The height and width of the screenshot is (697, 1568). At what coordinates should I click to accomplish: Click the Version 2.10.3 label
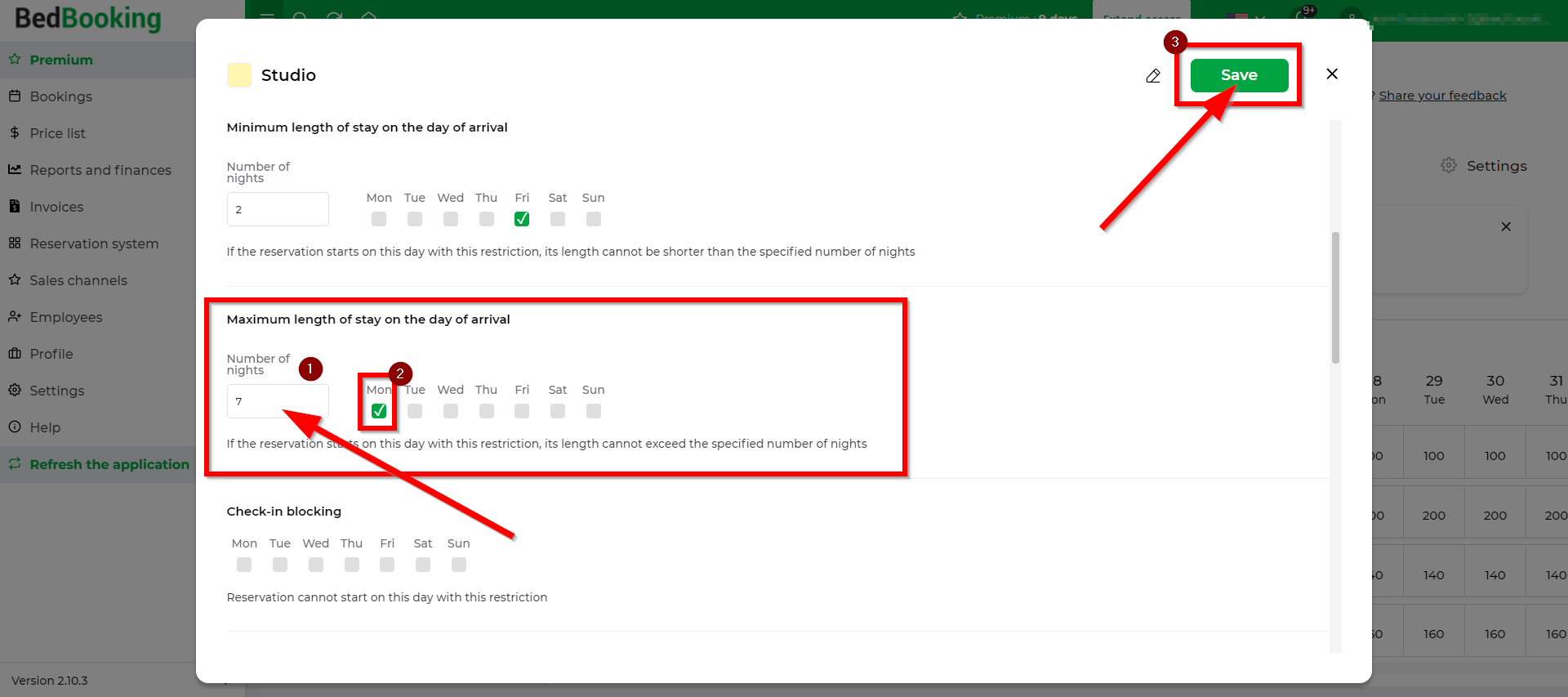tap(50, 681)
